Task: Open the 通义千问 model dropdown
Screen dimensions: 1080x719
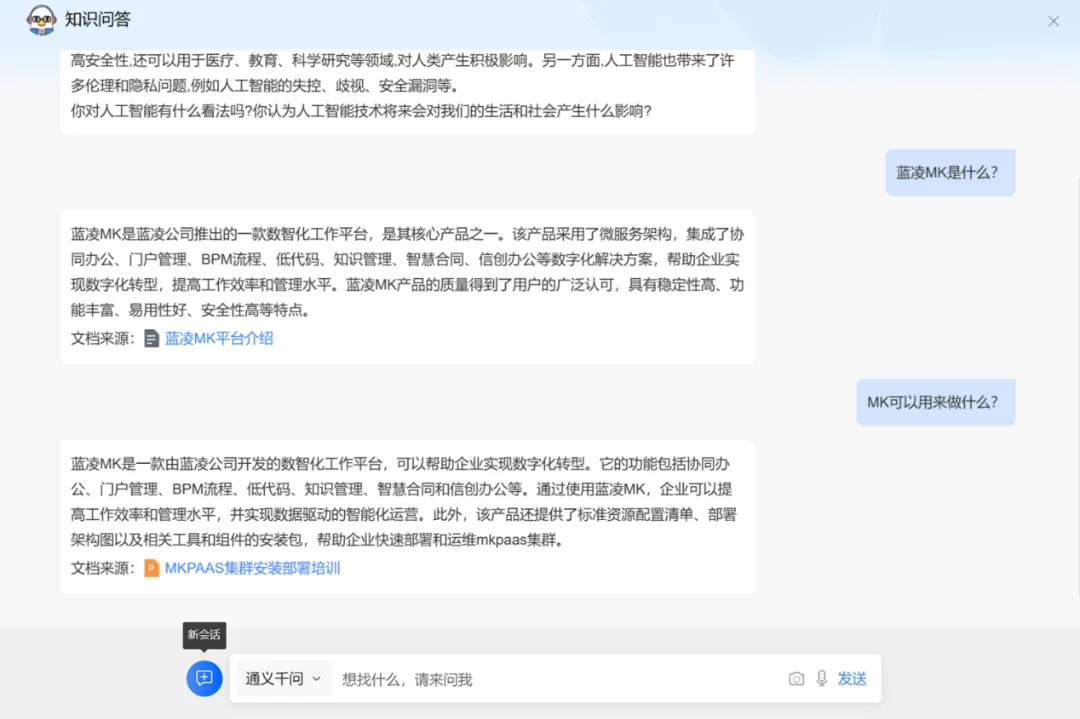Action: click(283, 679)
